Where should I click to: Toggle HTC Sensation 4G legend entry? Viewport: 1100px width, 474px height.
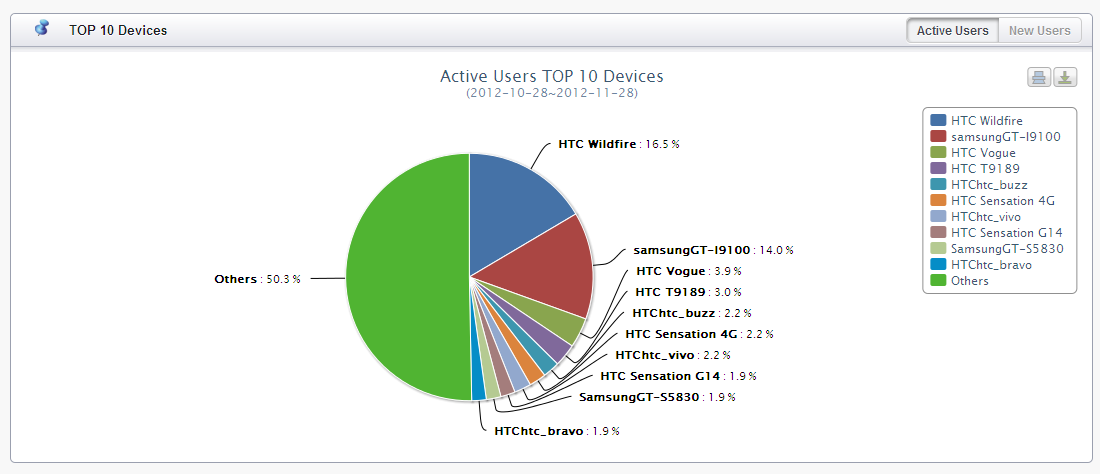pyautogui.click(x=992, y=201)
